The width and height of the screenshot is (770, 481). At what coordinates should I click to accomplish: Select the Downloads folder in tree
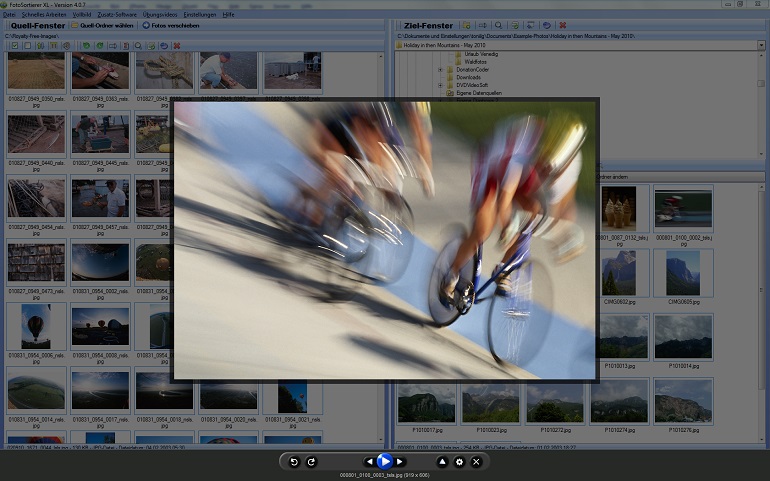468,77
